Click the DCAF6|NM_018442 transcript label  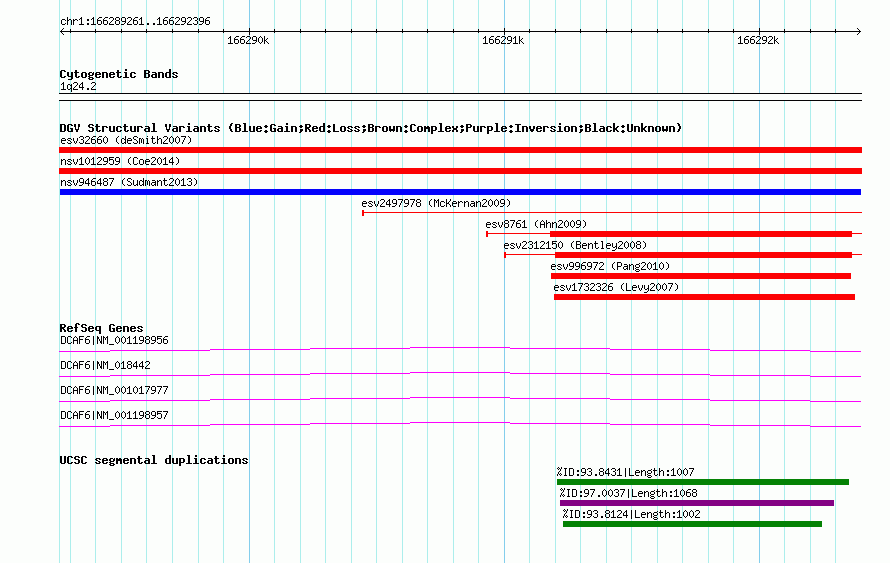tap(105, 365)
